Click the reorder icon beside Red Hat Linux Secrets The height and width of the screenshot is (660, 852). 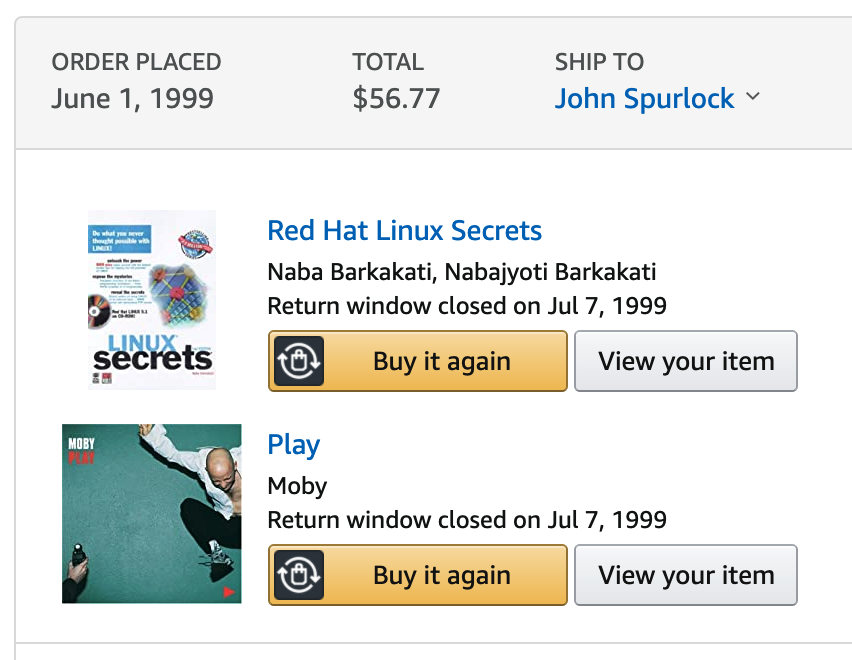click(x=299, y=361)
